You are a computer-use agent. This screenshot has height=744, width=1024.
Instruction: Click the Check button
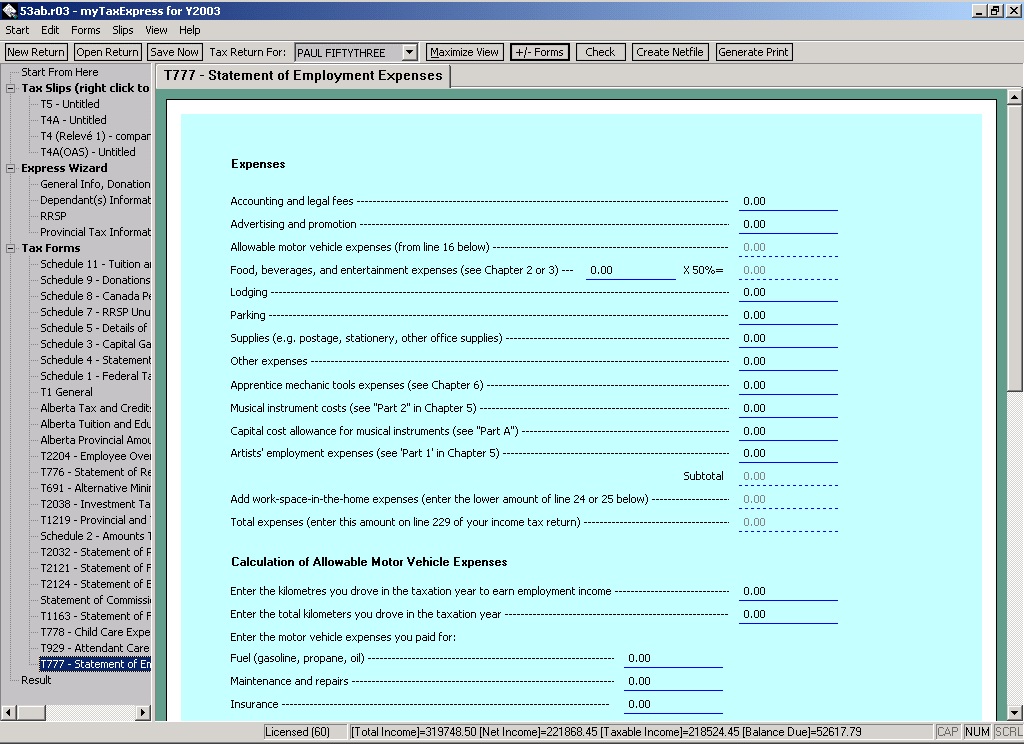600,52
